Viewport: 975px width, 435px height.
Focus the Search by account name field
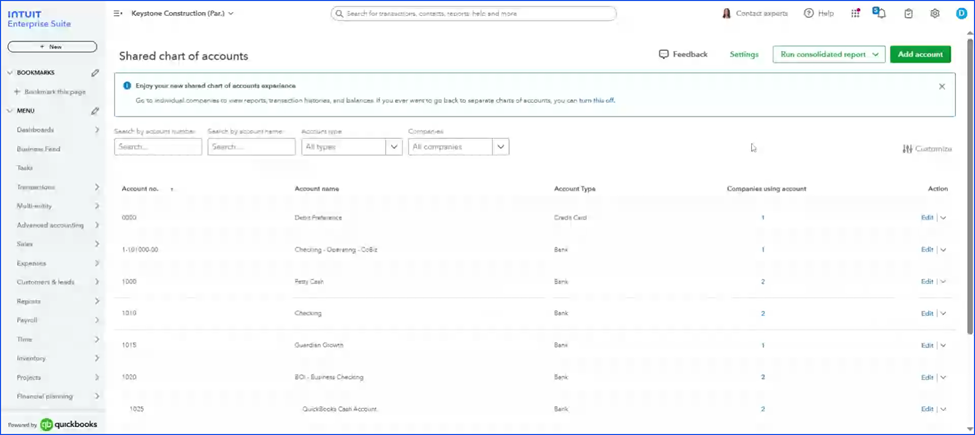pyautogui.click(x=251, y=147)
